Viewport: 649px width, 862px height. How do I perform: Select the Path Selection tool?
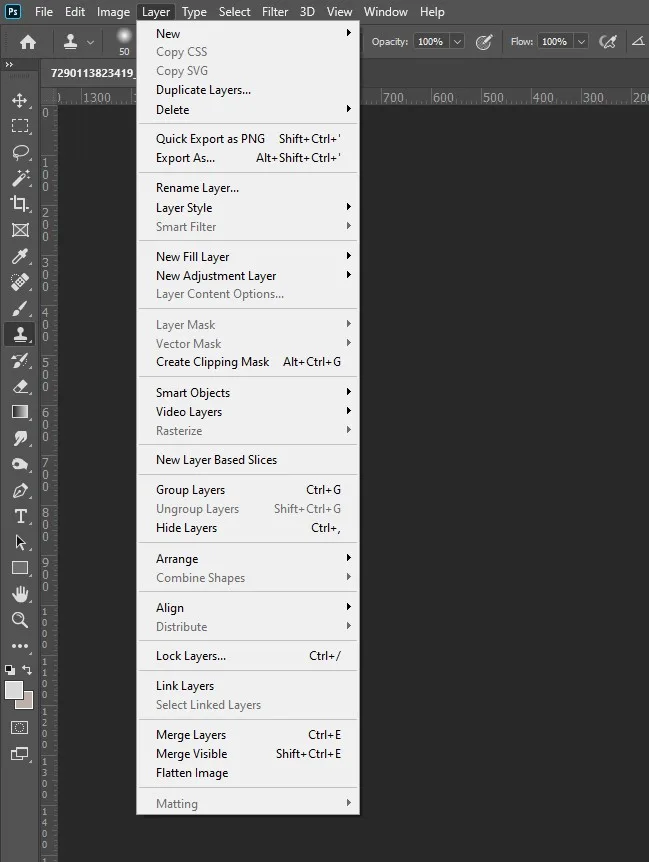pos(20,543)
